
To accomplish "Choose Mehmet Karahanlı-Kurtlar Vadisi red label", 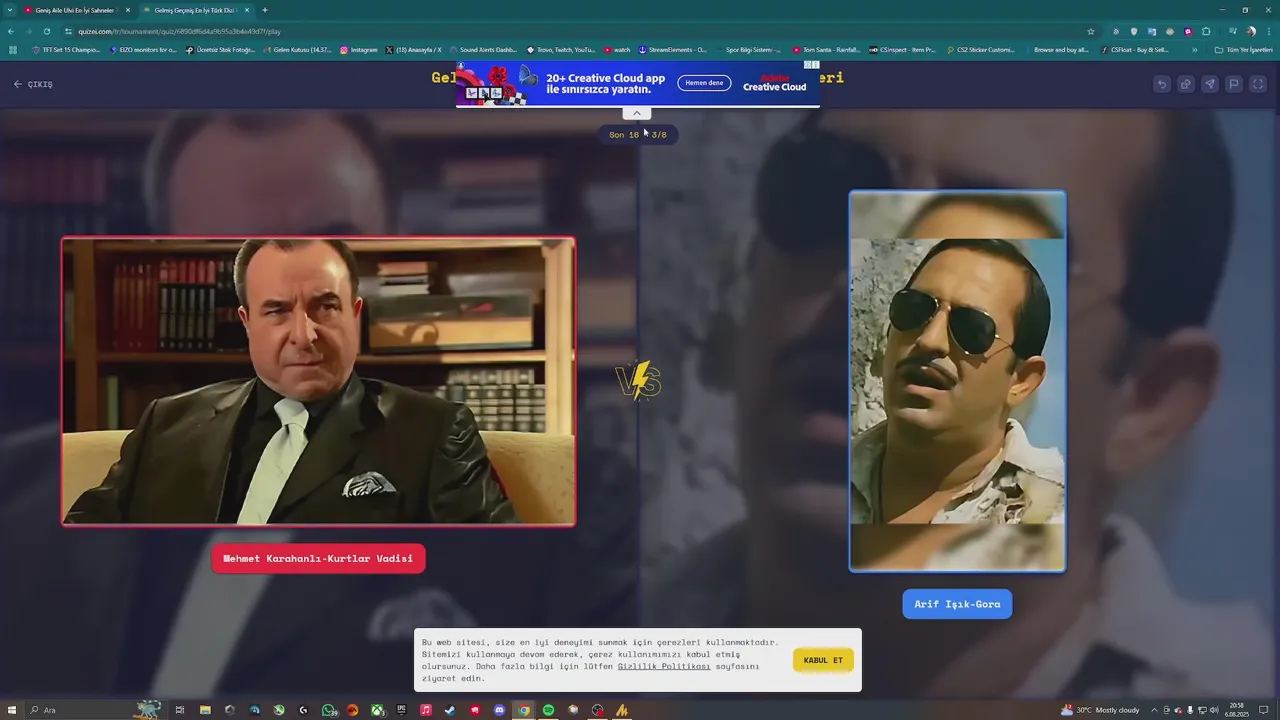I will tap(318, 558).
